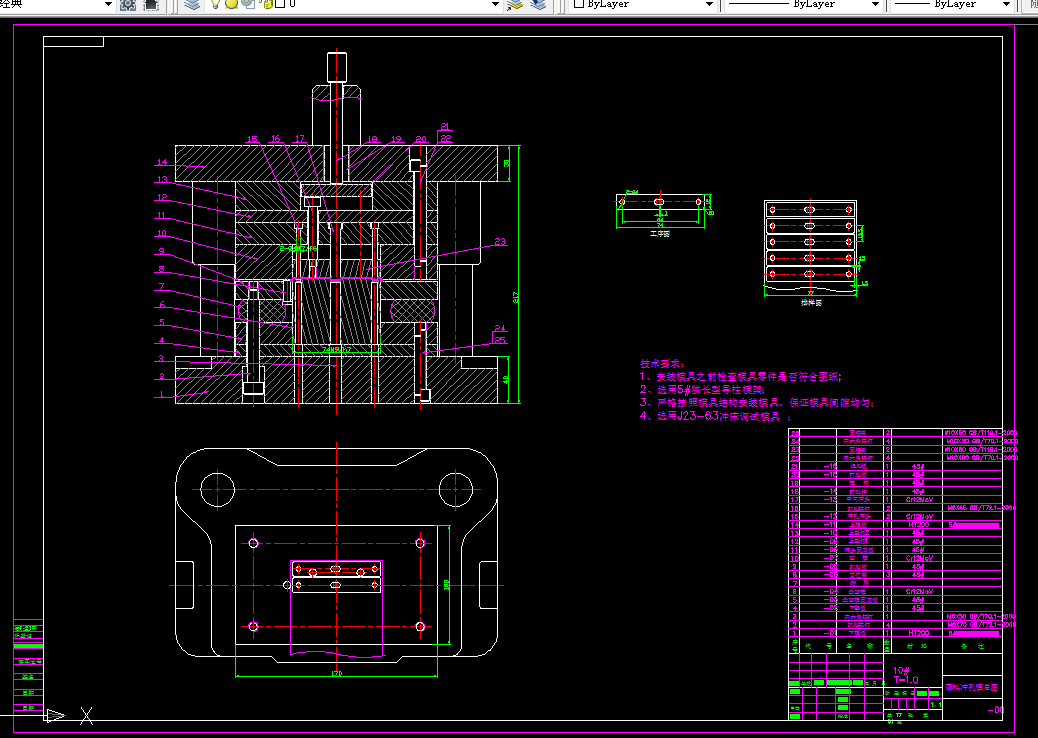Click HT200 in parts list row 1
The width and height of the screenshot is (1038, 738).
point(918,633)
